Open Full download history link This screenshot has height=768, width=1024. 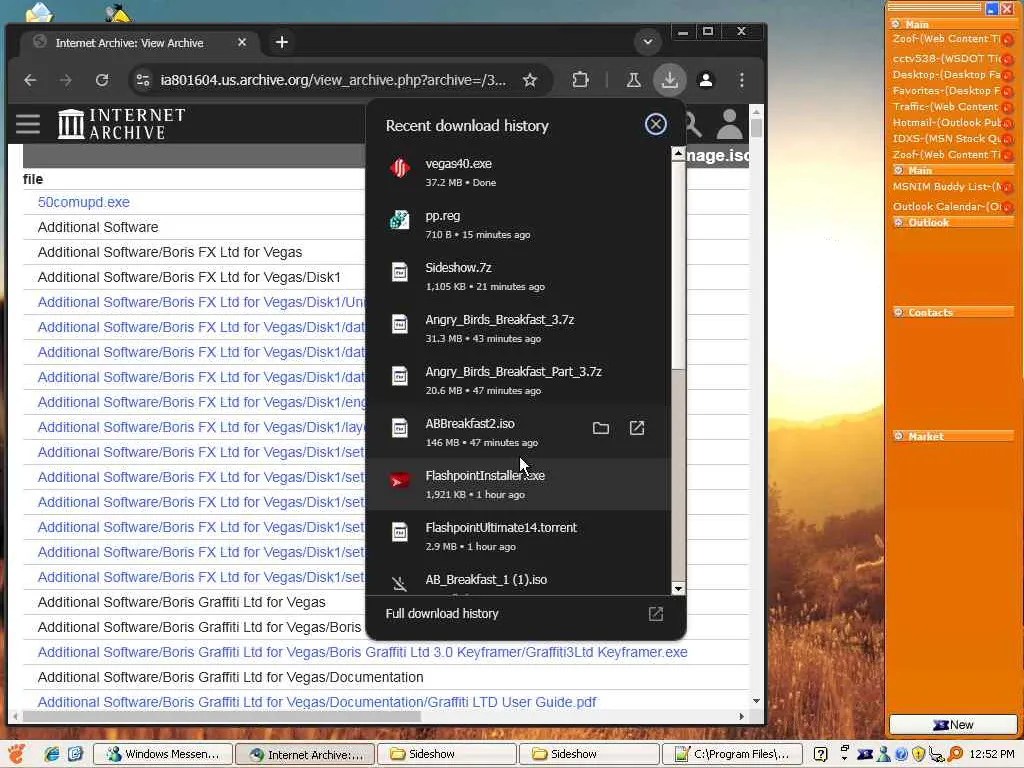point(441,613)
